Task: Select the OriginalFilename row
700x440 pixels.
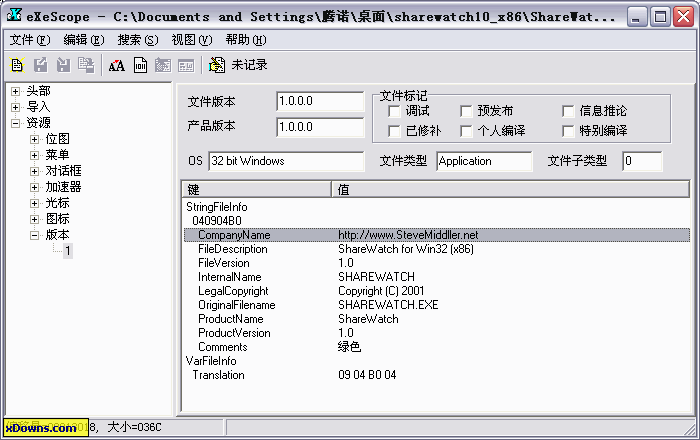Action: 437,305
